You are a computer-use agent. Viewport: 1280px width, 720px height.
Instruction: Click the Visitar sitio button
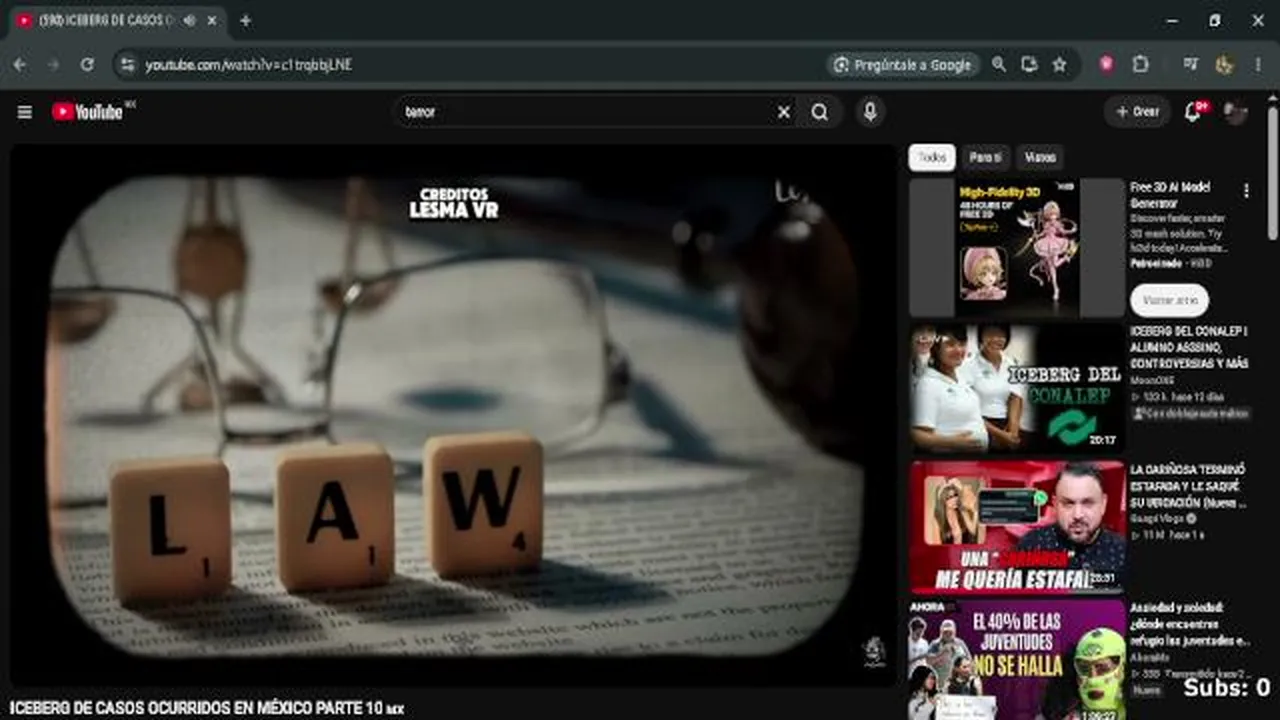1169,300
